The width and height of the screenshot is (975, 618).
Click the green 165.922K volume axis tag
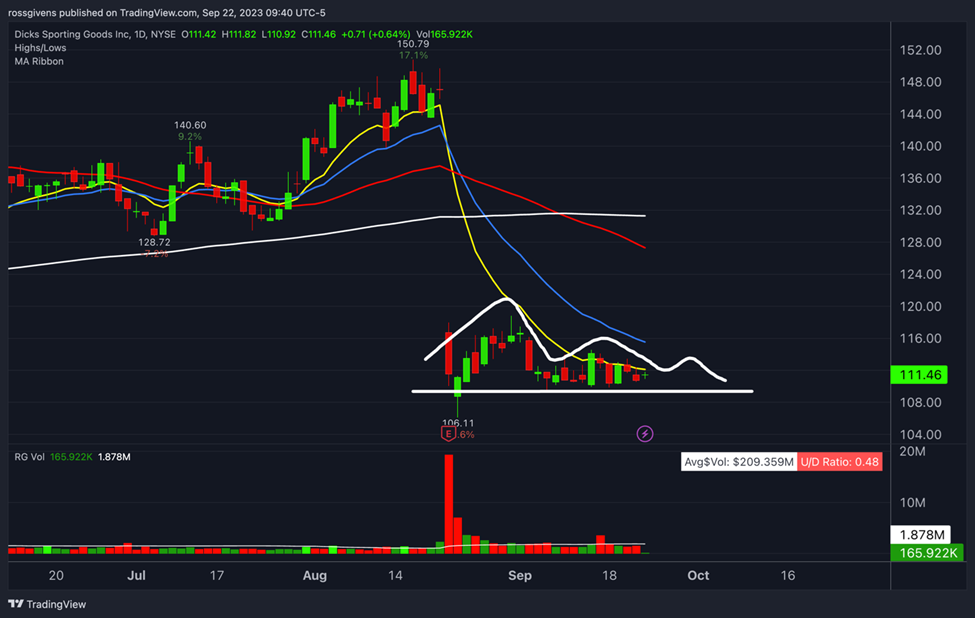click(927, 553)
